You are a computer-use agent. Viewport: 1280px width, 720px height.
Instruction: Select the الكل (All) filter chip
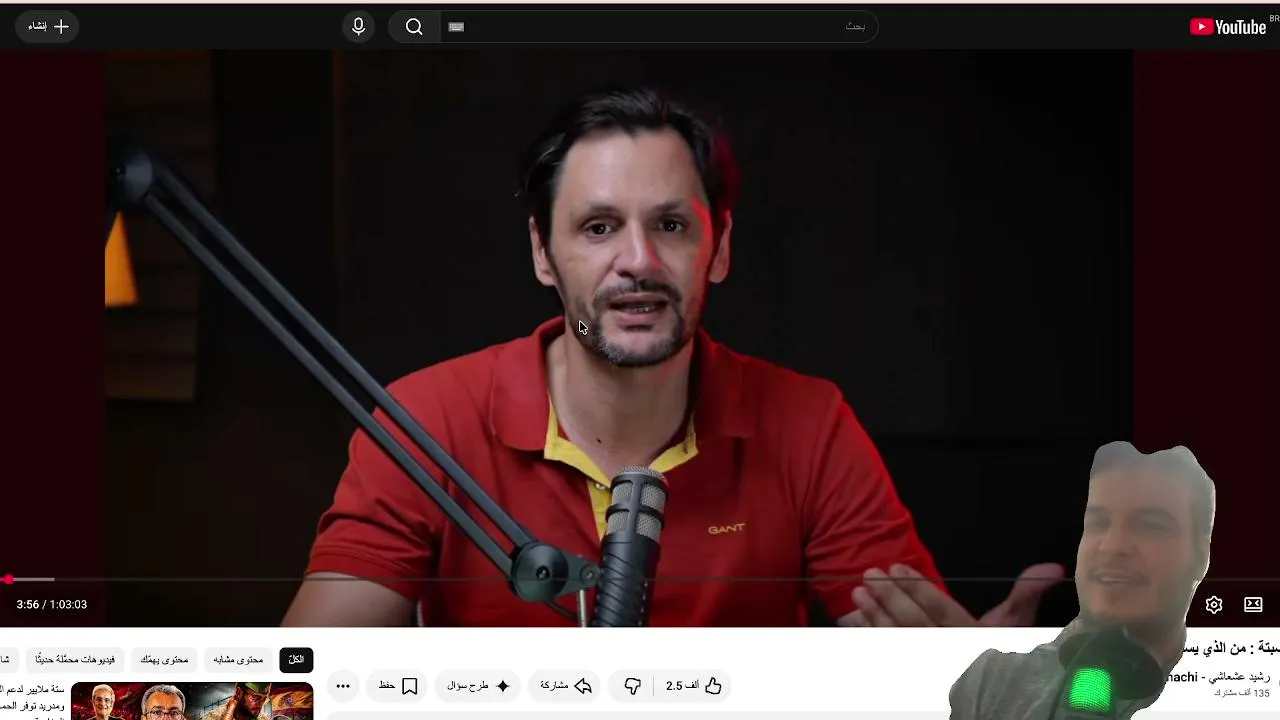tap(296, 660)
